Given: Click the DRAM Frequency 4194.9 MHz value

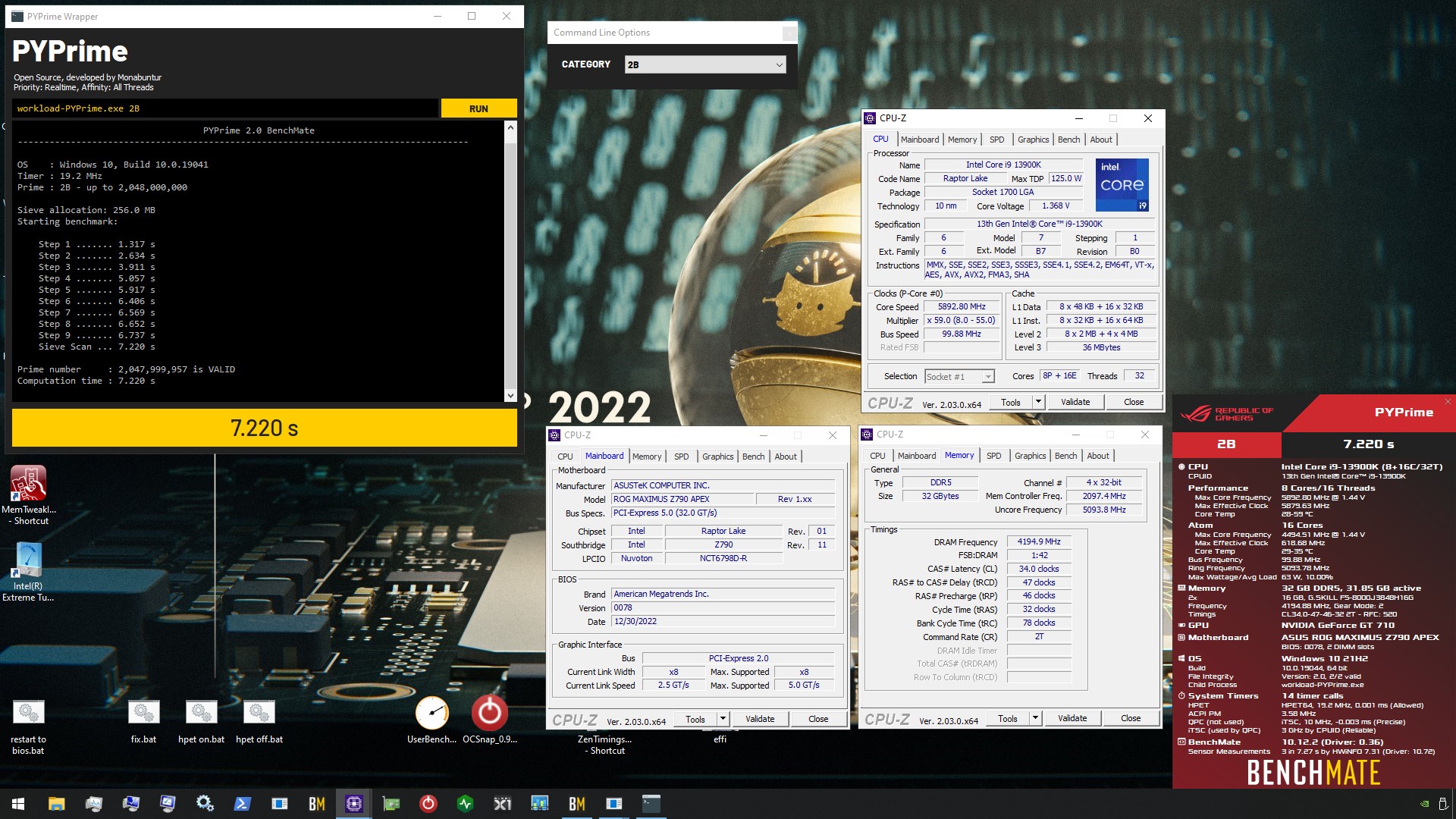Looking at the screenshot, I should (1039, 541).
